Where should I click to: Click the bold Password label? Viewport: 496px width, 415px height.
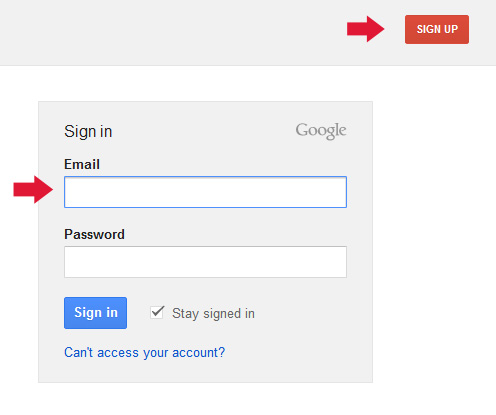[94, 234]
